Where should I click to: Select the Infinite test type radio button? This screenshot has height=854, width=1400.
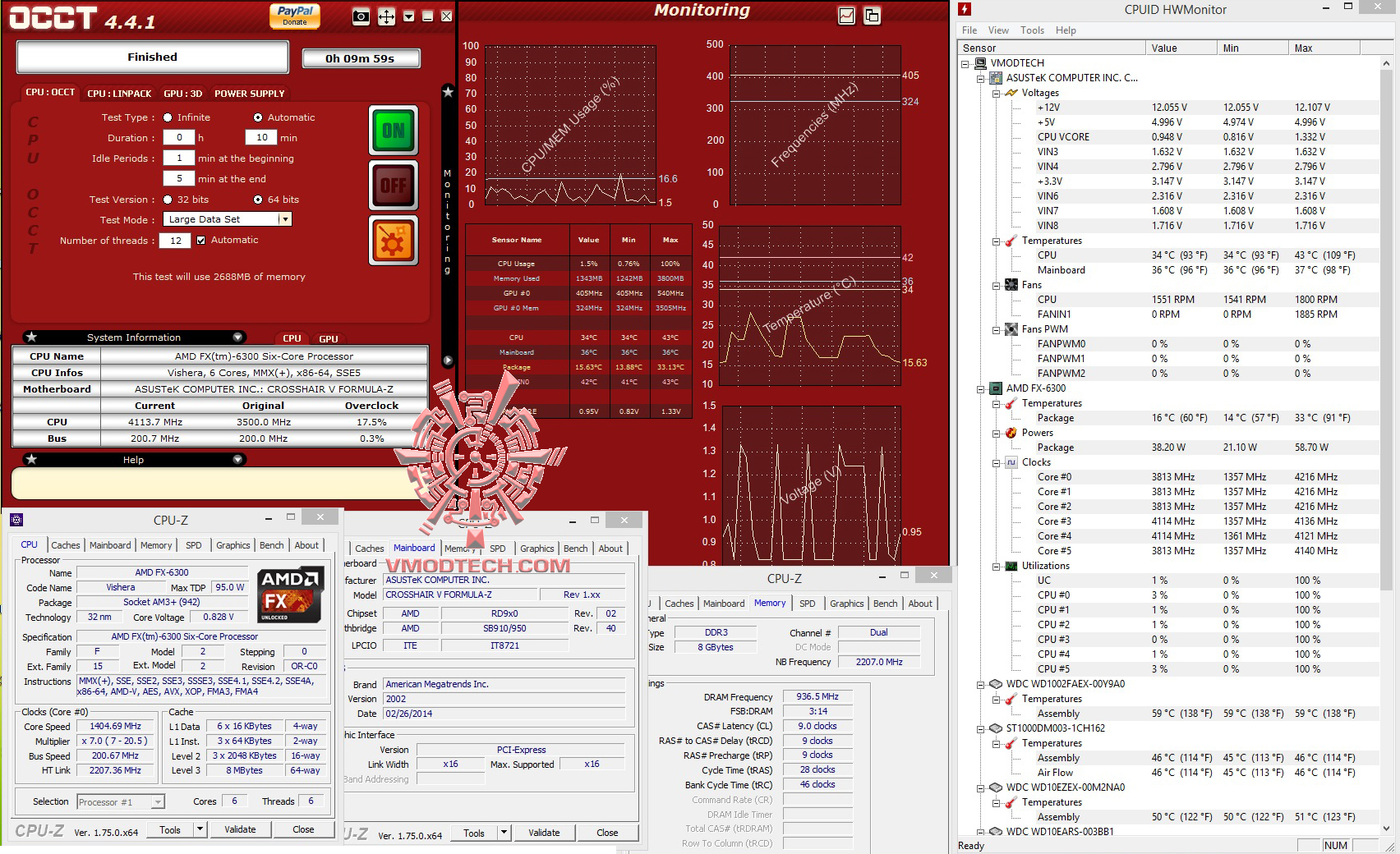[x=168, y=117]
